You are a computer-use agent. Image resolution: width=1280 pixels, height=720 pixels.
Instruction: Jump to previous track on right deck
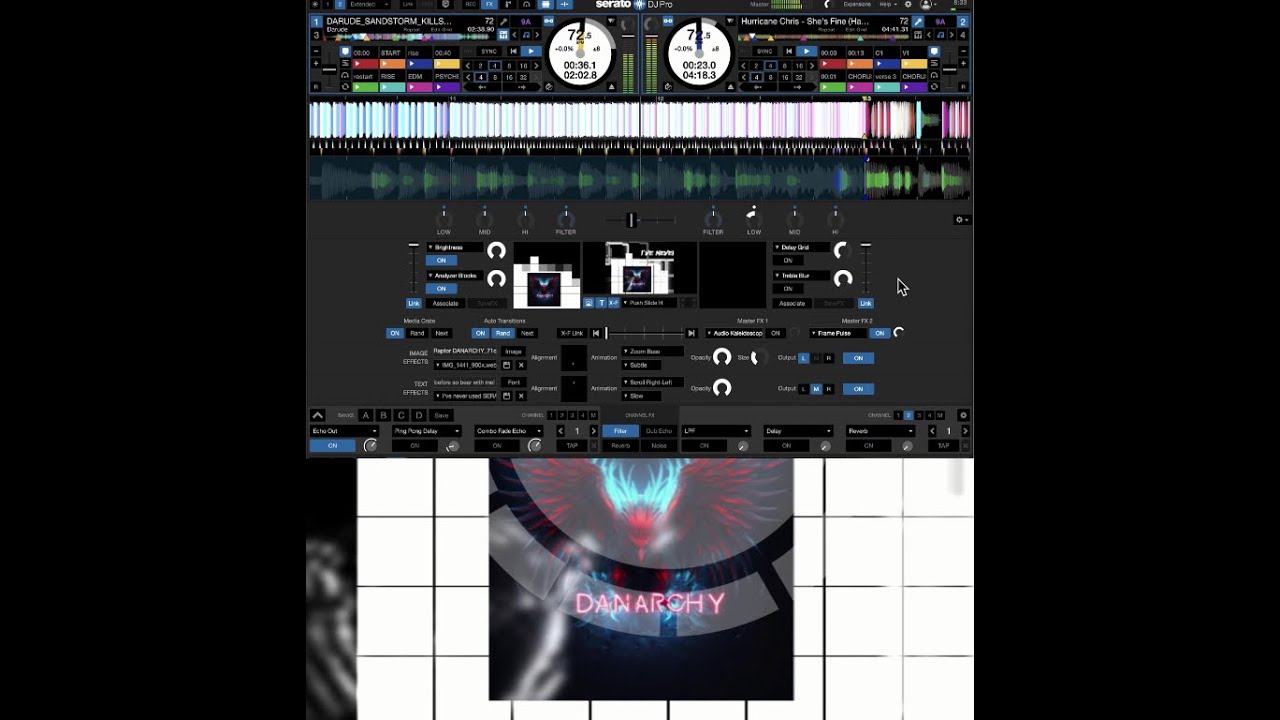point(789,51)
